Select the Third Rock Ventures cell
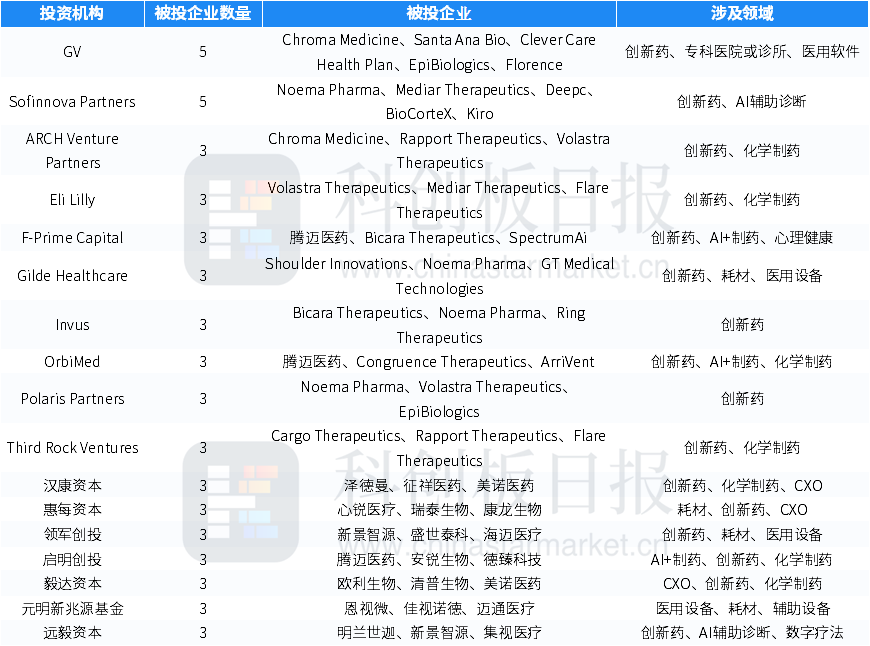Image resolution: width=870 pixels, height=646 pixels. (72, 448)
